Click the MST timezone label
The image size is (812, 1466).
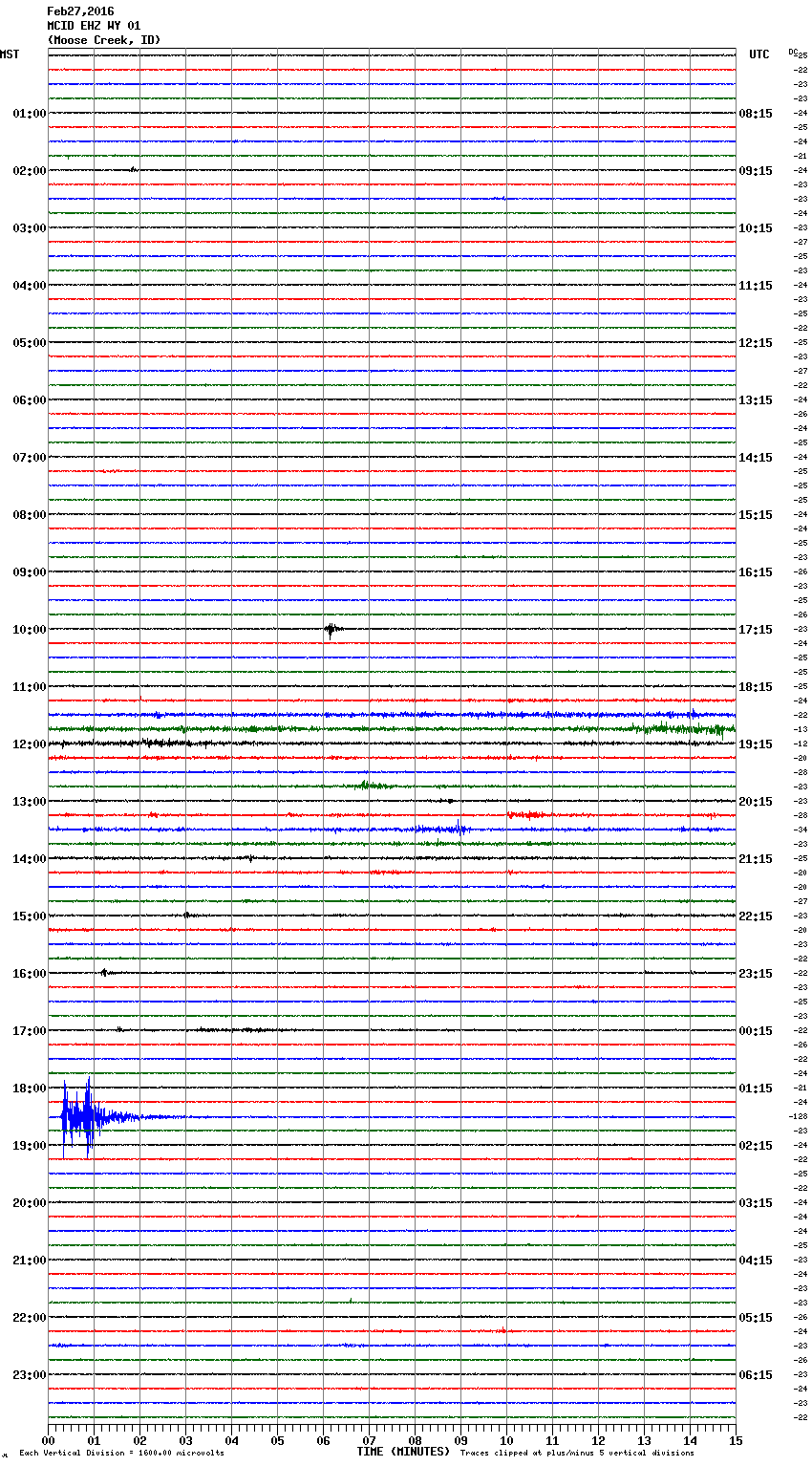10,54
